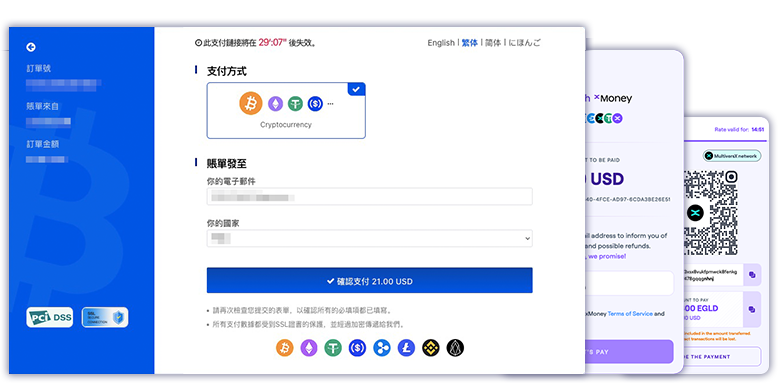778x383 pixels.
Task: Select the Cryptocurrency payment method card
Action: pos(286,110)
